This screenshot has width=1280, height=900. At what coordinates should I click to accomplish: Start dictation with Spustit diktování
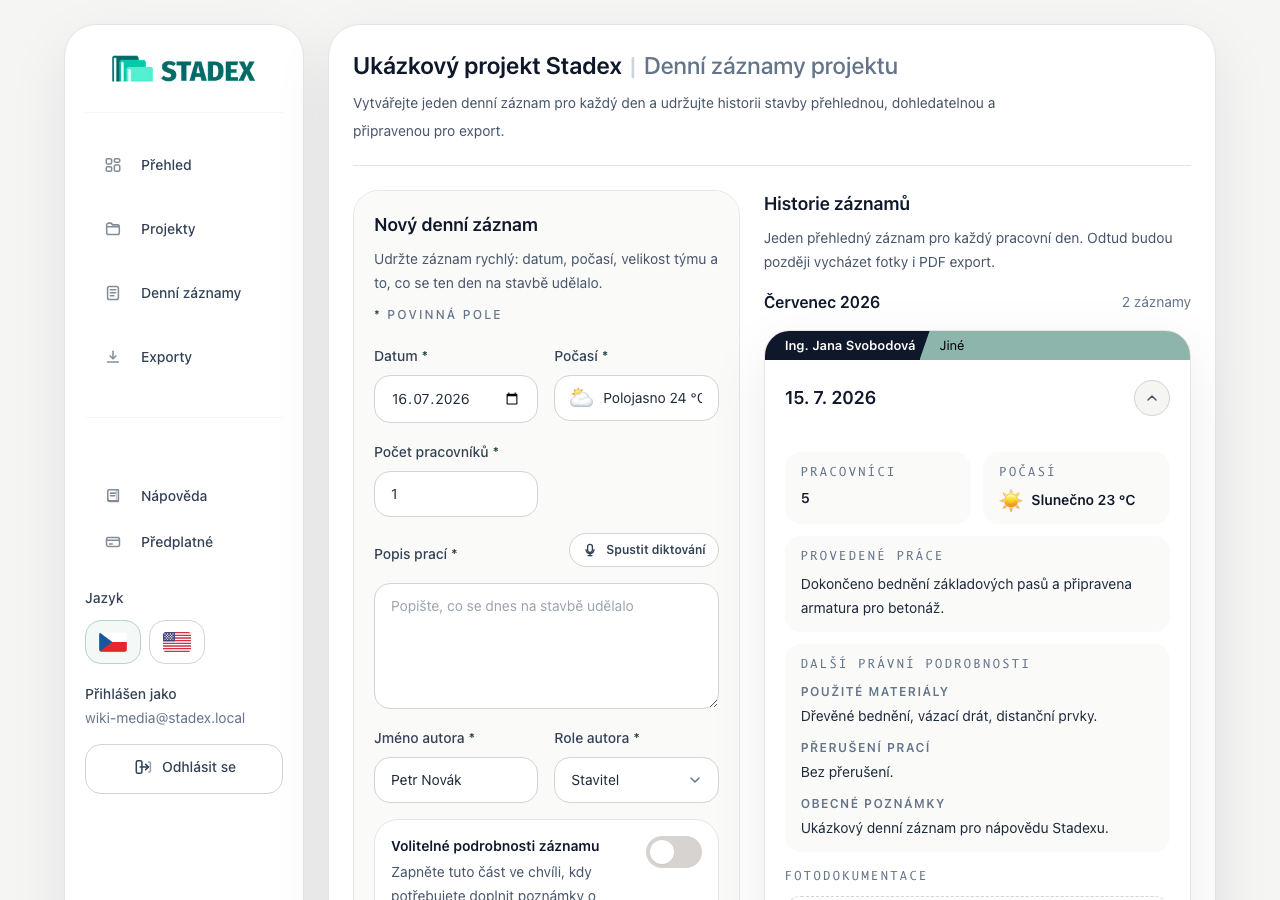pos(644,550)
